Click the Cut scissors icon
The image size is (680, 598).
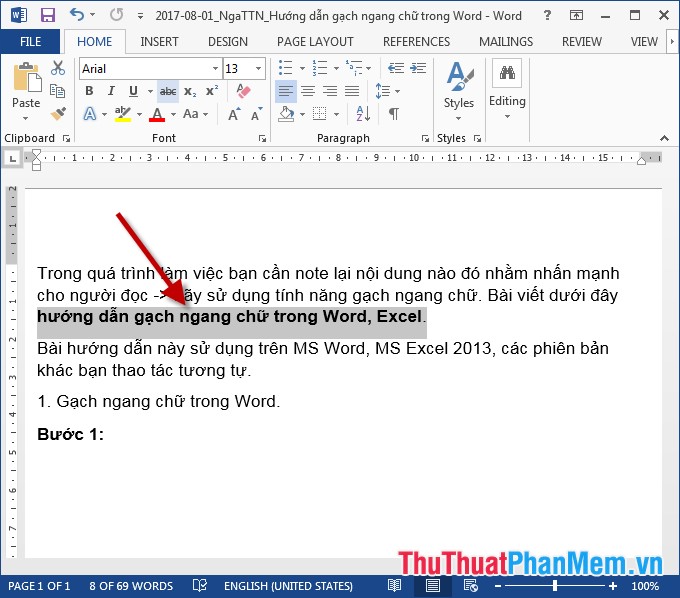point(58,68)
